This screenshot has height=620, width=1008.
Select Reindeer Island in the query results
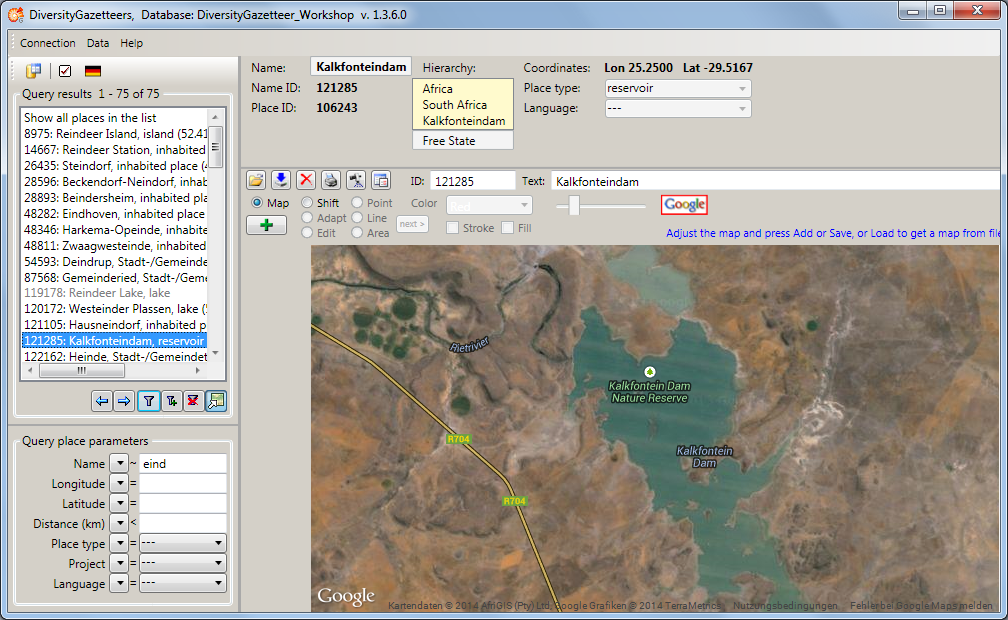click(113, 133)
